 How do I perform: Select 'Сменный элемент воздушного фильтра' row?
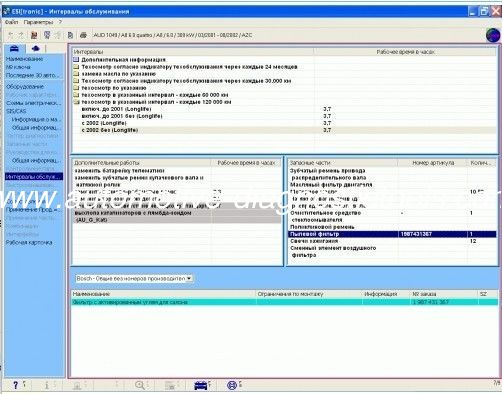392,252
